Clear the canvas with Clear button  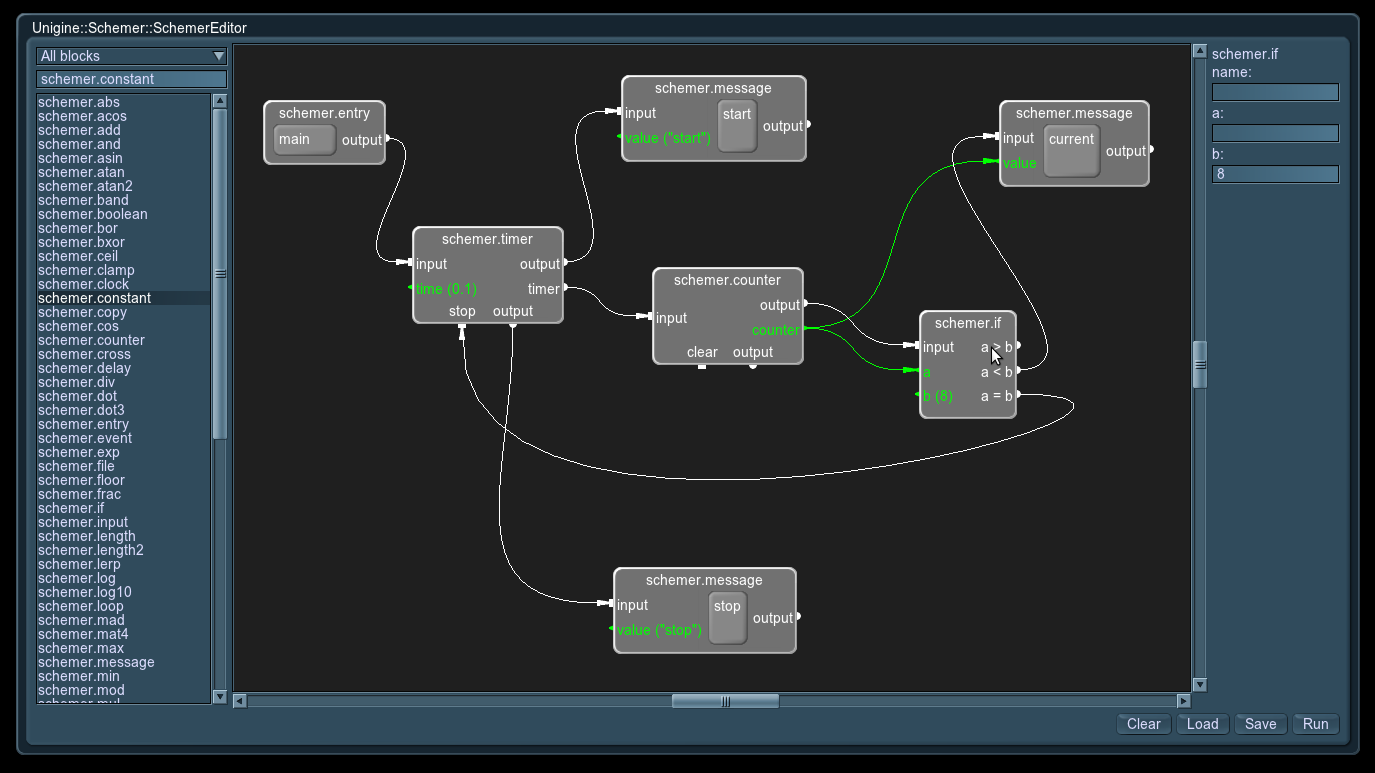1143,724
